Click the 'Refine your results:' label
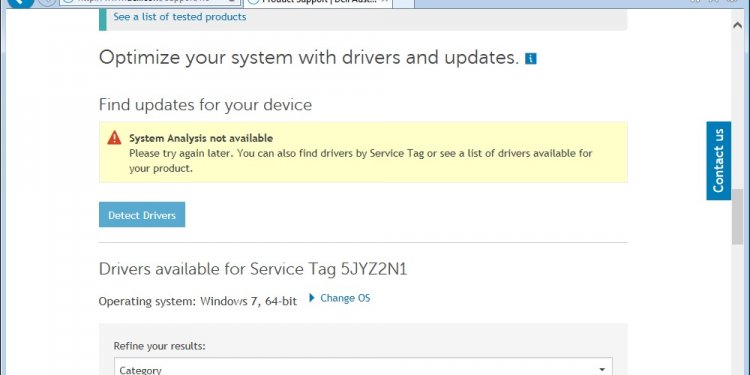Image resolution: width=750 pixels, height=375 pixels. pyautogui.click(x=159, y=346)
